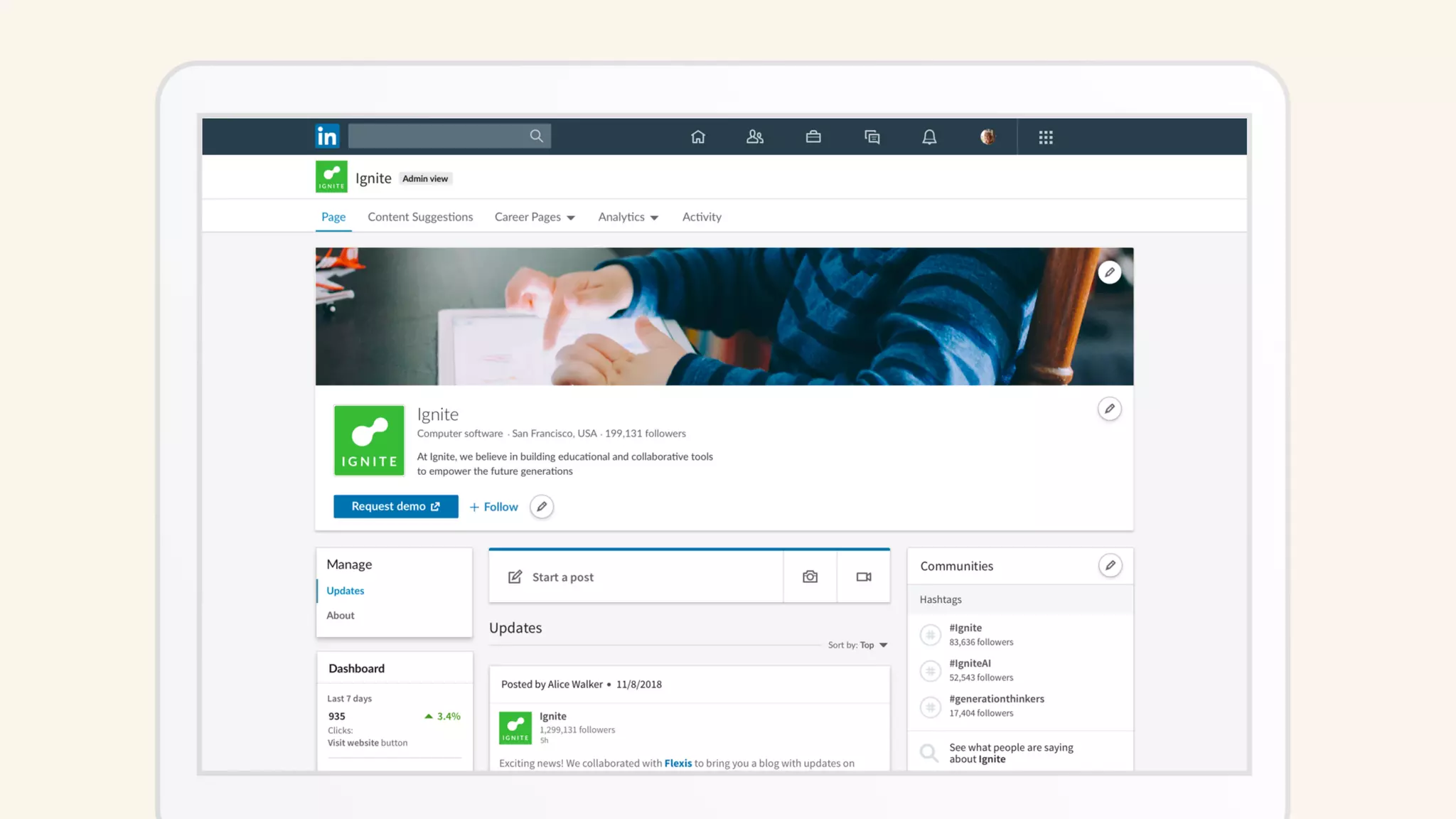
Task: Follow the Ignite page
Action: tap(494, 507)
